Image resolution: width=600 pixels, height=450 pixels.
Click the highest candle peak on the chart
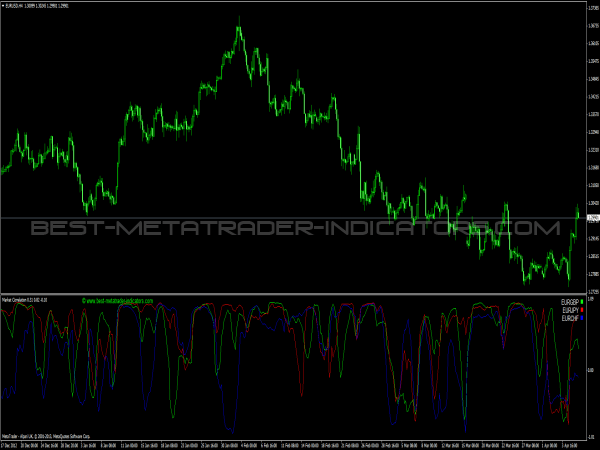239,23
